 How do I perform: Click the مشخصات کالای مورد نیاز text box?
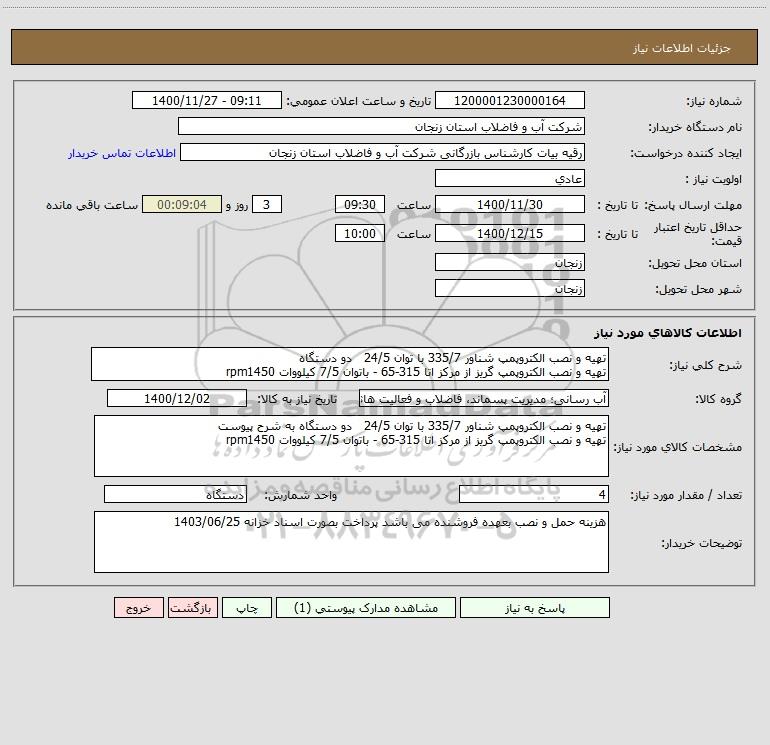tap(351, 446)
